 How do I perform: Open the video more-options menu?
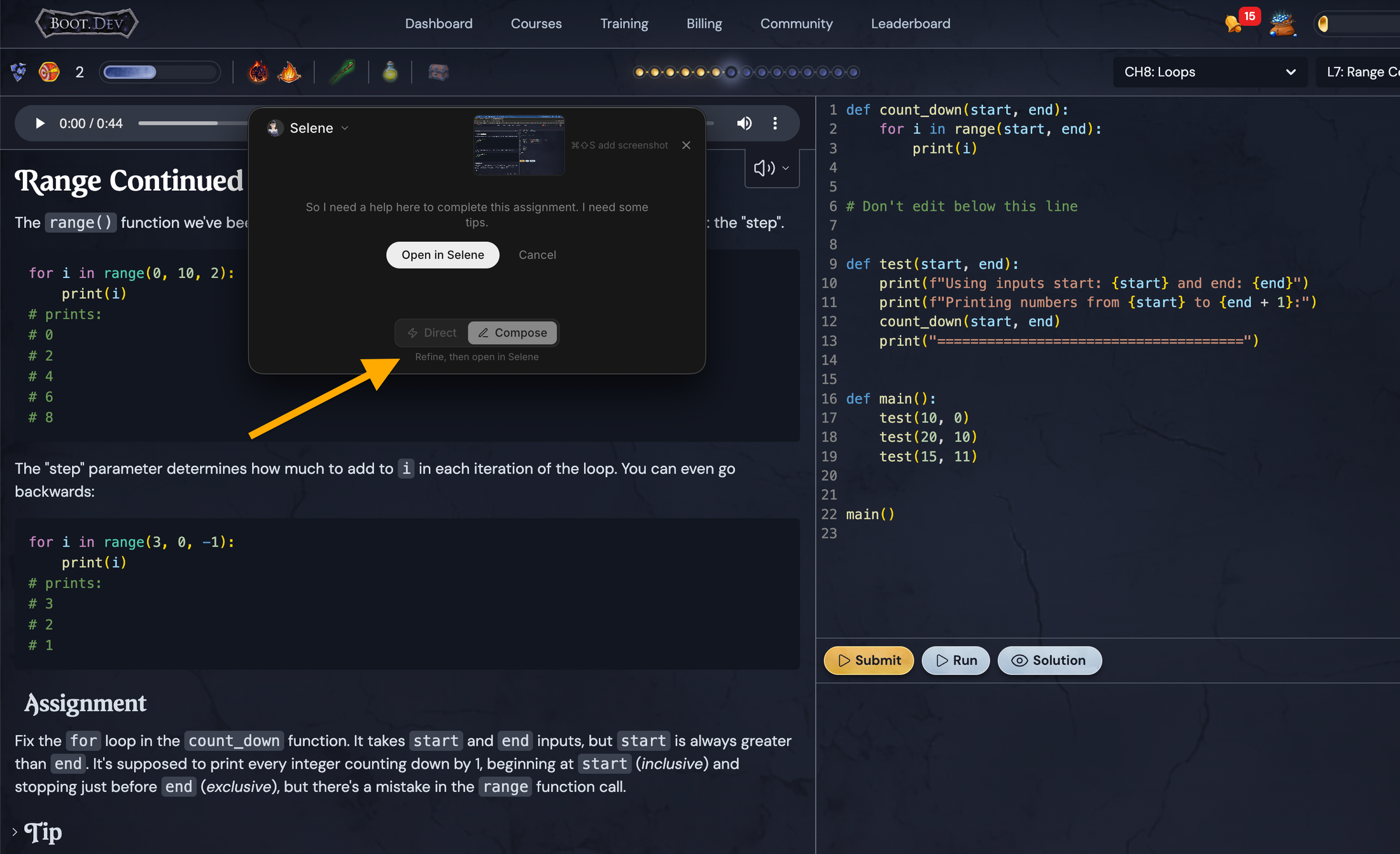[774, 123]
